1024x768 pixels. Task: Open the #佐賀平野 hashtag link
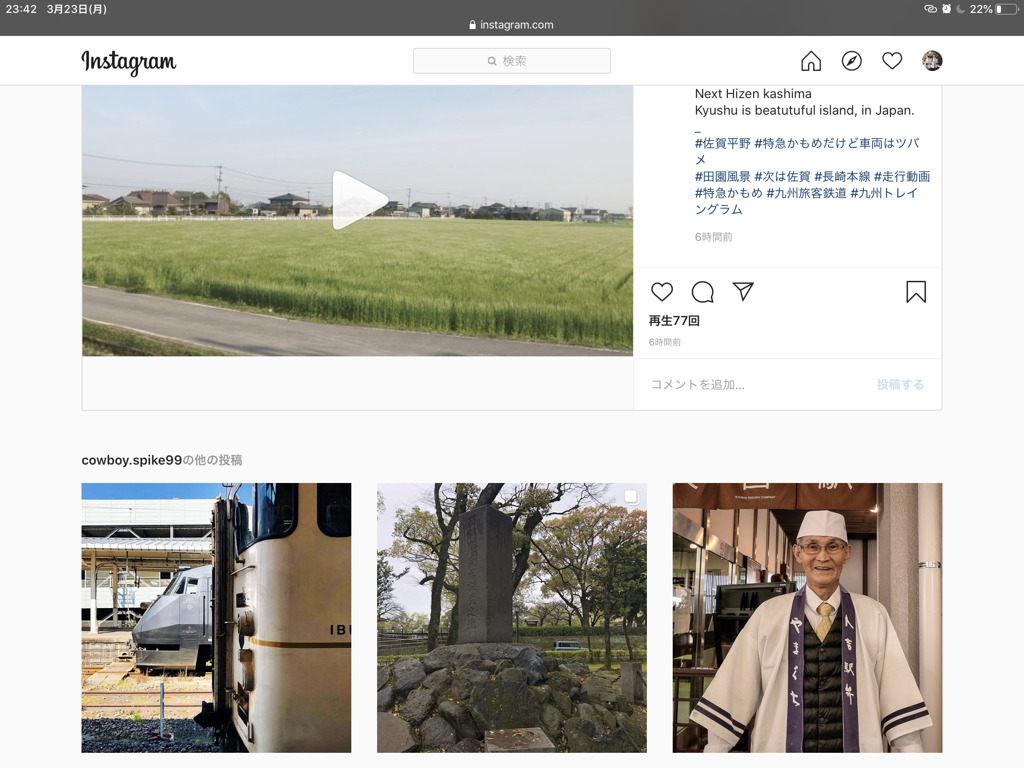[x=722, y=143]
